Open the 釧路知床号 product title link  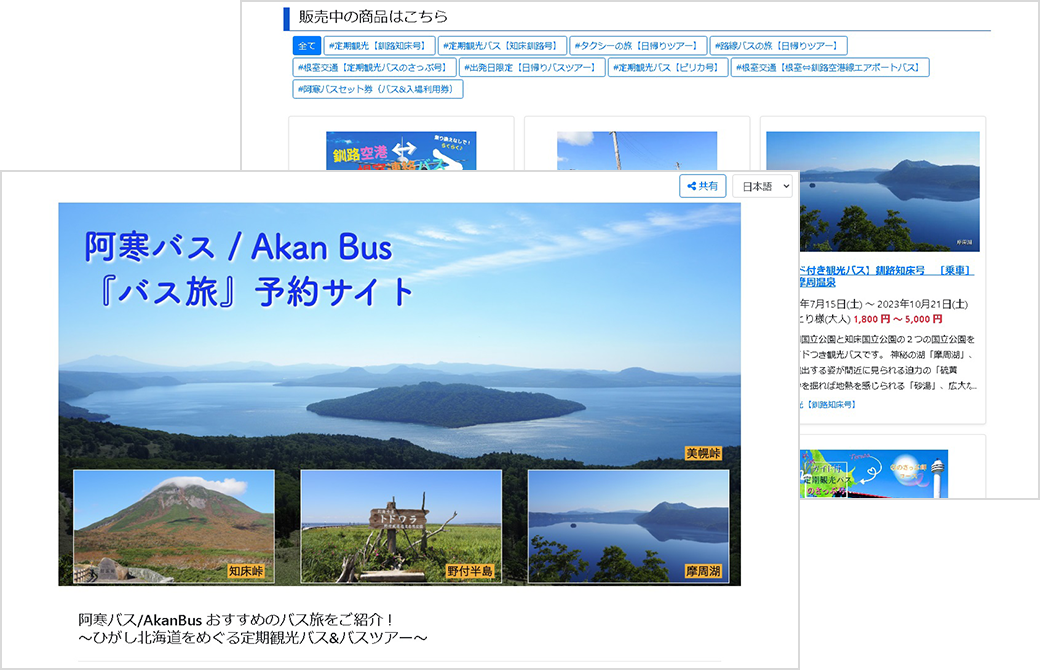[x=886, y=276]
